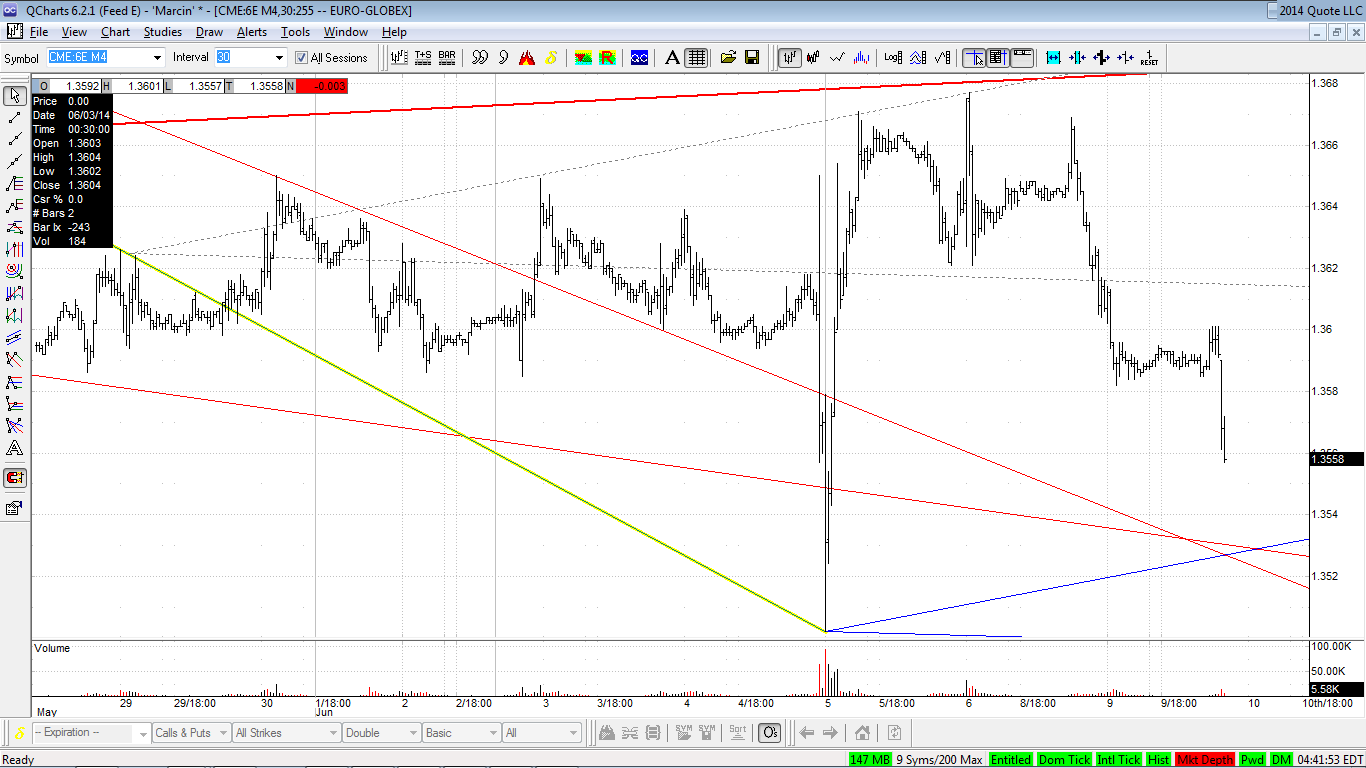
Task: Click the Dom Tick status indicator
Action: pos(1065,760)
